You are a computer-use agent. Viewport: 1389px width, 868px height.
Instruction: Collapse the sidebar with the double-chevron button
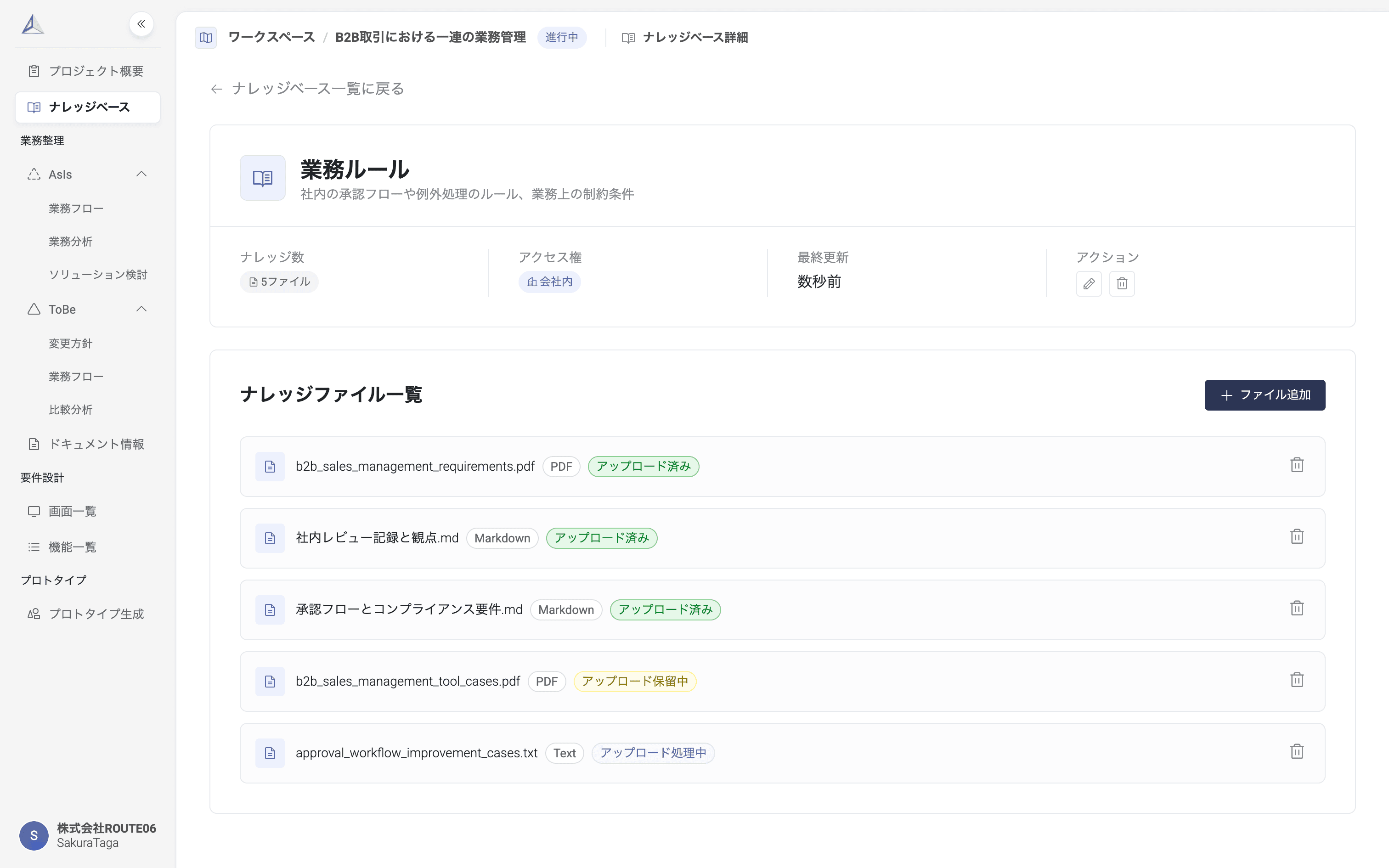(141, 23)
